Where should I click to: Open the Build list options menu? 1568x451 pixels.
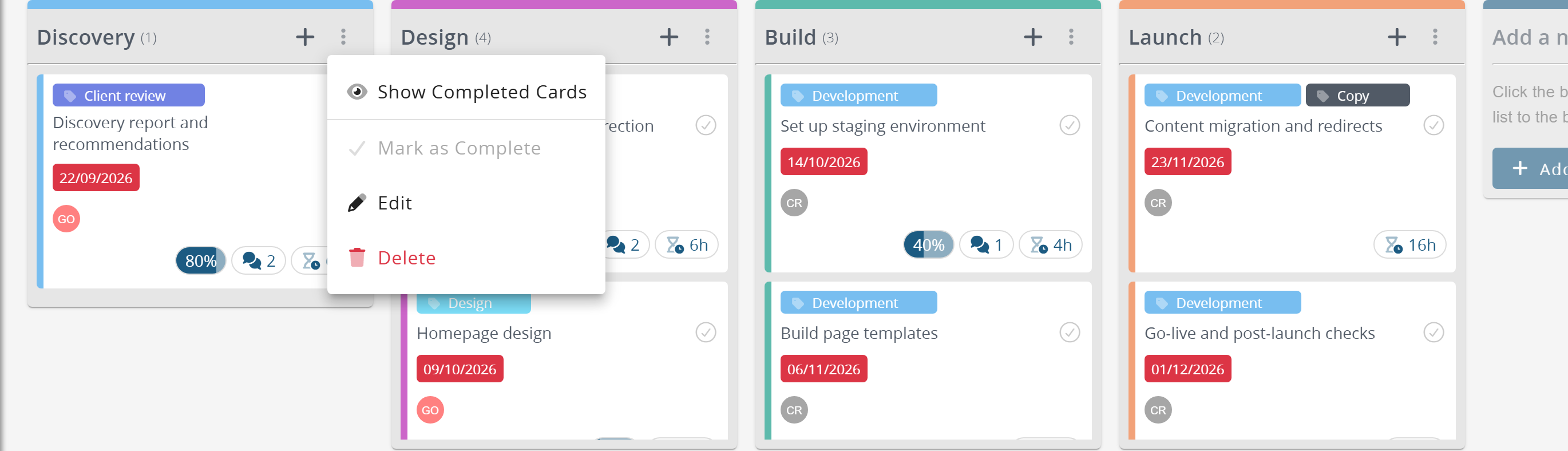(1071, 37)
